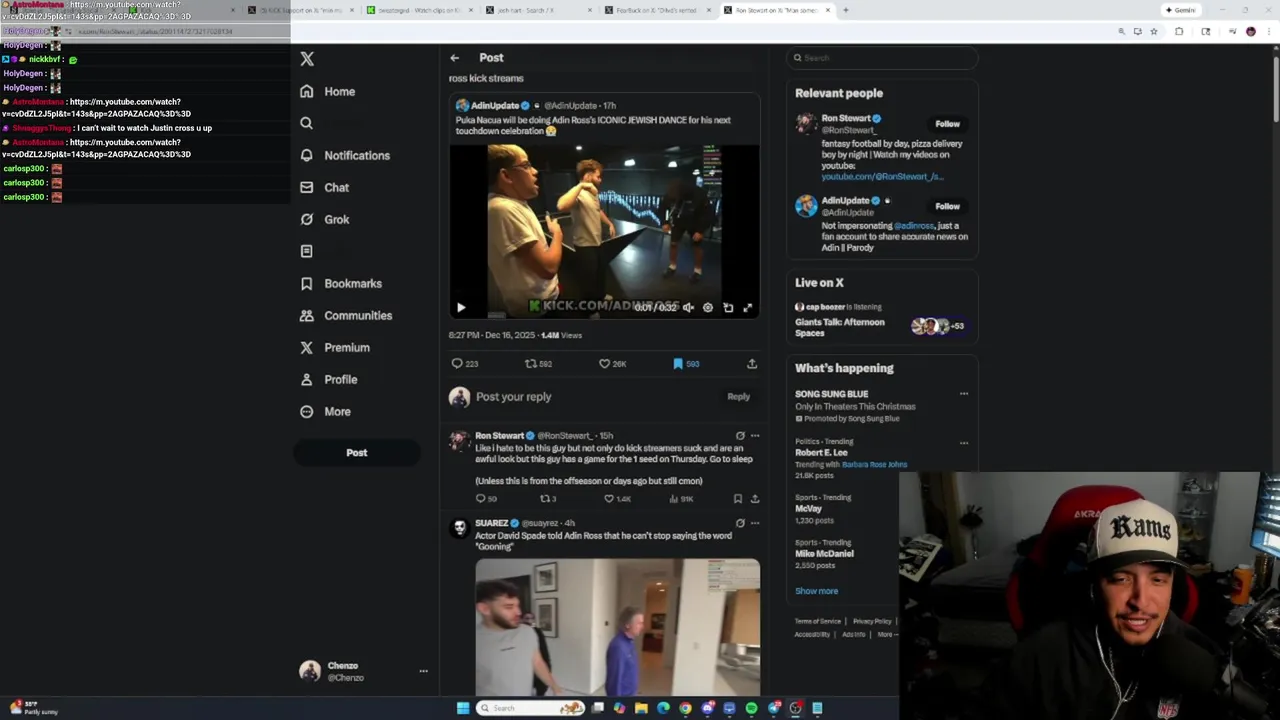Viewport: 1280px width, 720px height.
Task: Repost Ron Stewart's reply
Action: [548, 498]
